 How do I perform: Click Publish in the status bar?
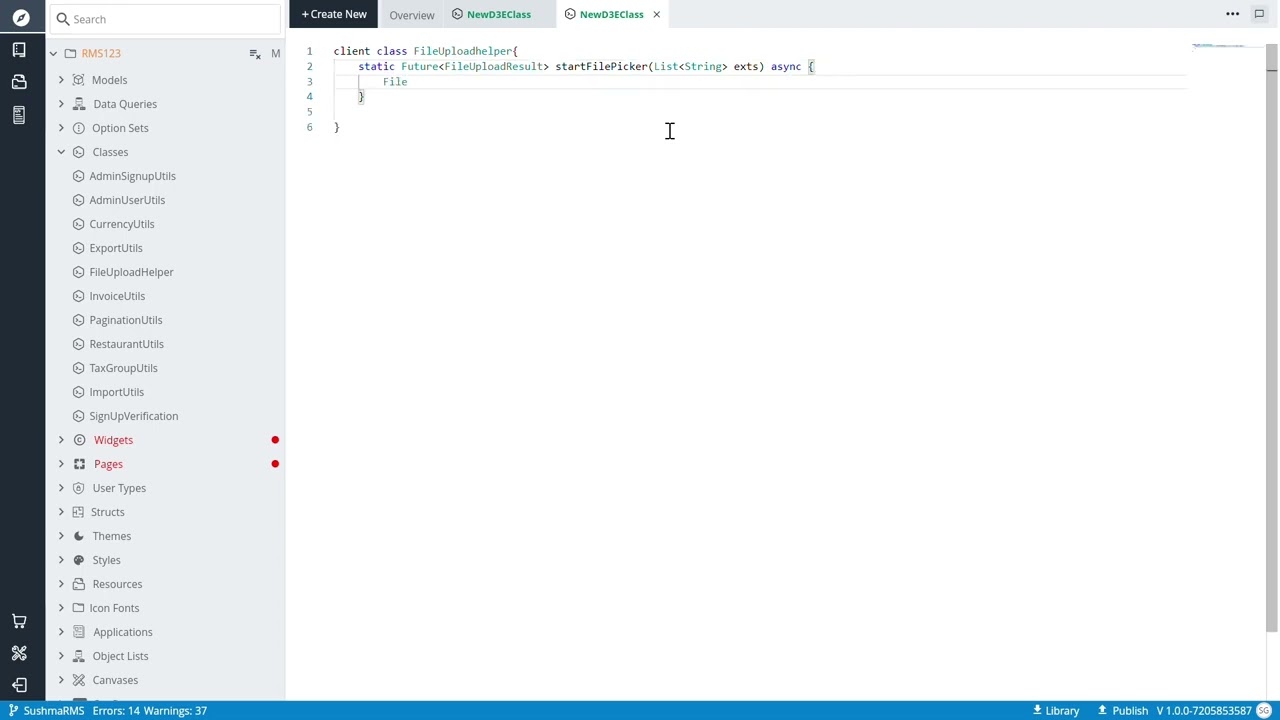point(1123,711)
